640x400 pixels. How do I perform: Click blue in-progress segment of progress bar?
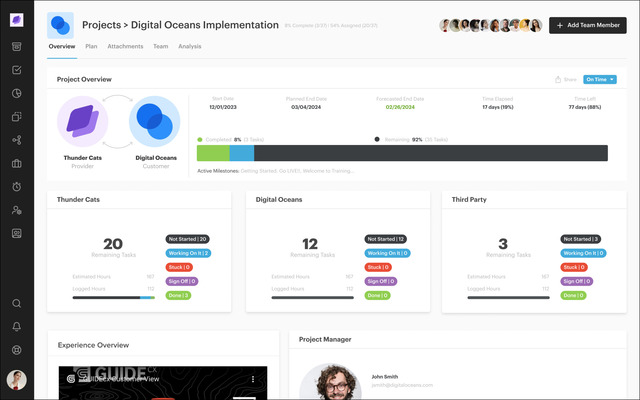(242, 153)
